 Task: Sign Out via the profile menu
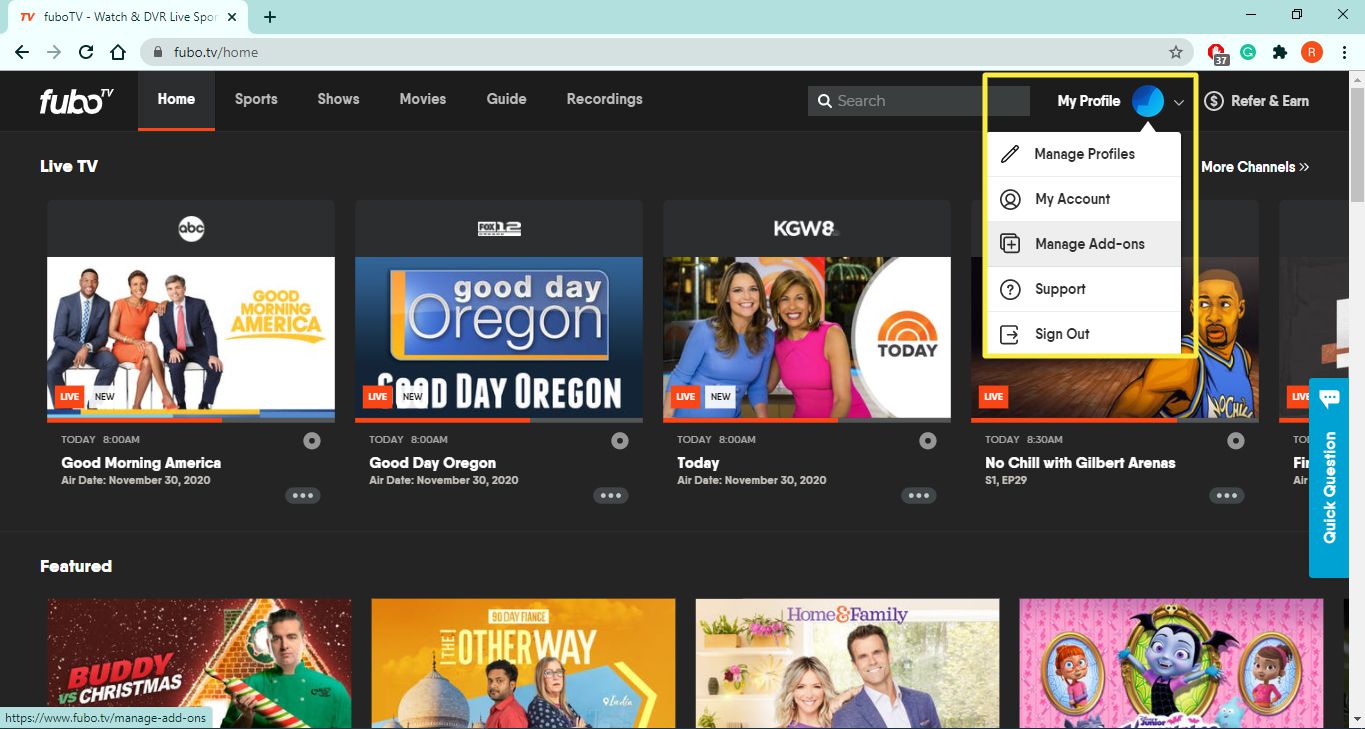click(x=1084, y=334)
